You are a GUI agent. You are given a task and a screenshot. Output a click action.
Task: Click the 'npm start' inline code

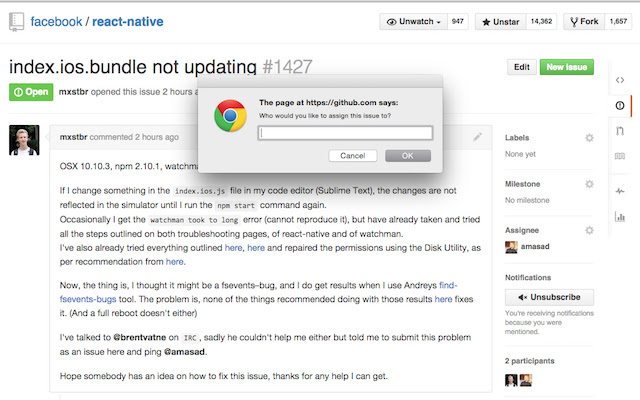236,206
